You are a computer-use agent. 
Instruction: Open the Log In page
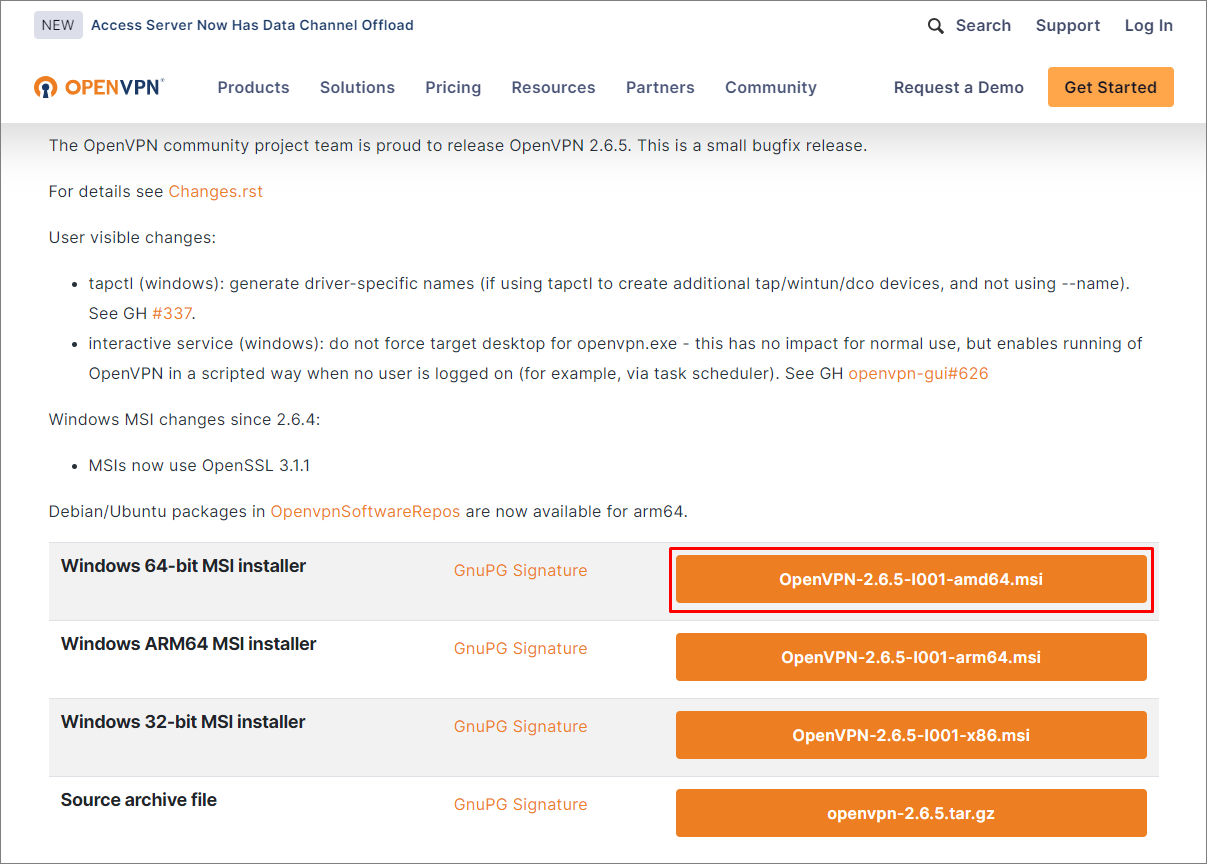[1148, 25]
